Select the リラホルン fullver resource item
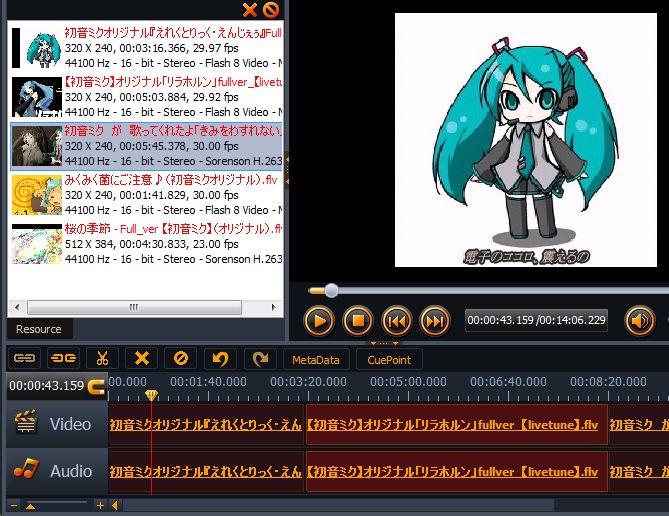 [146, 97]
